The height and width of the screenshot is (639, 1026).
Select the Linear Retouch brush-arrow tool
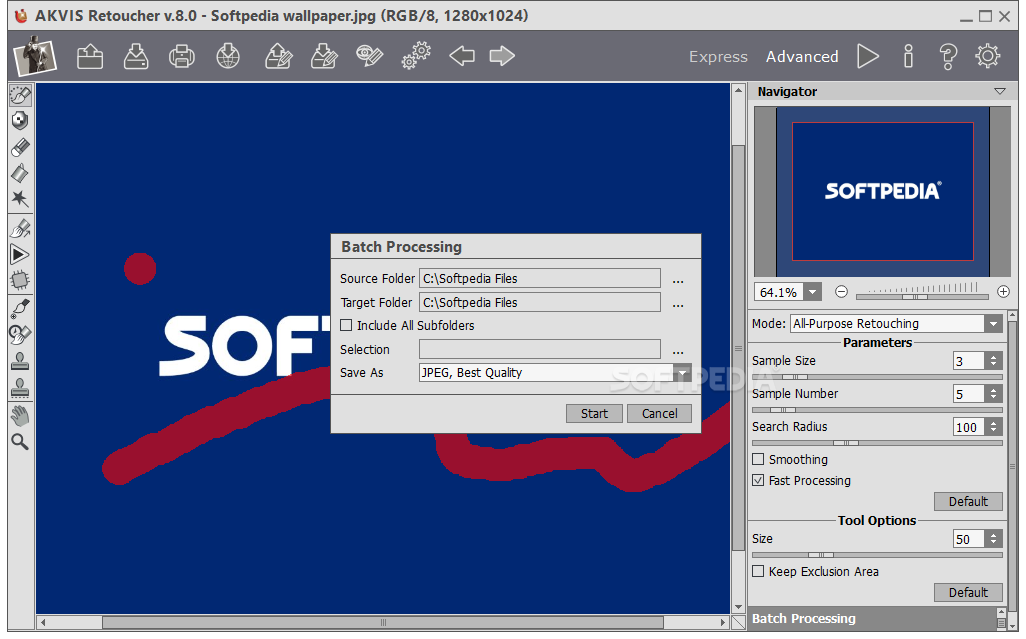(20, 228)
